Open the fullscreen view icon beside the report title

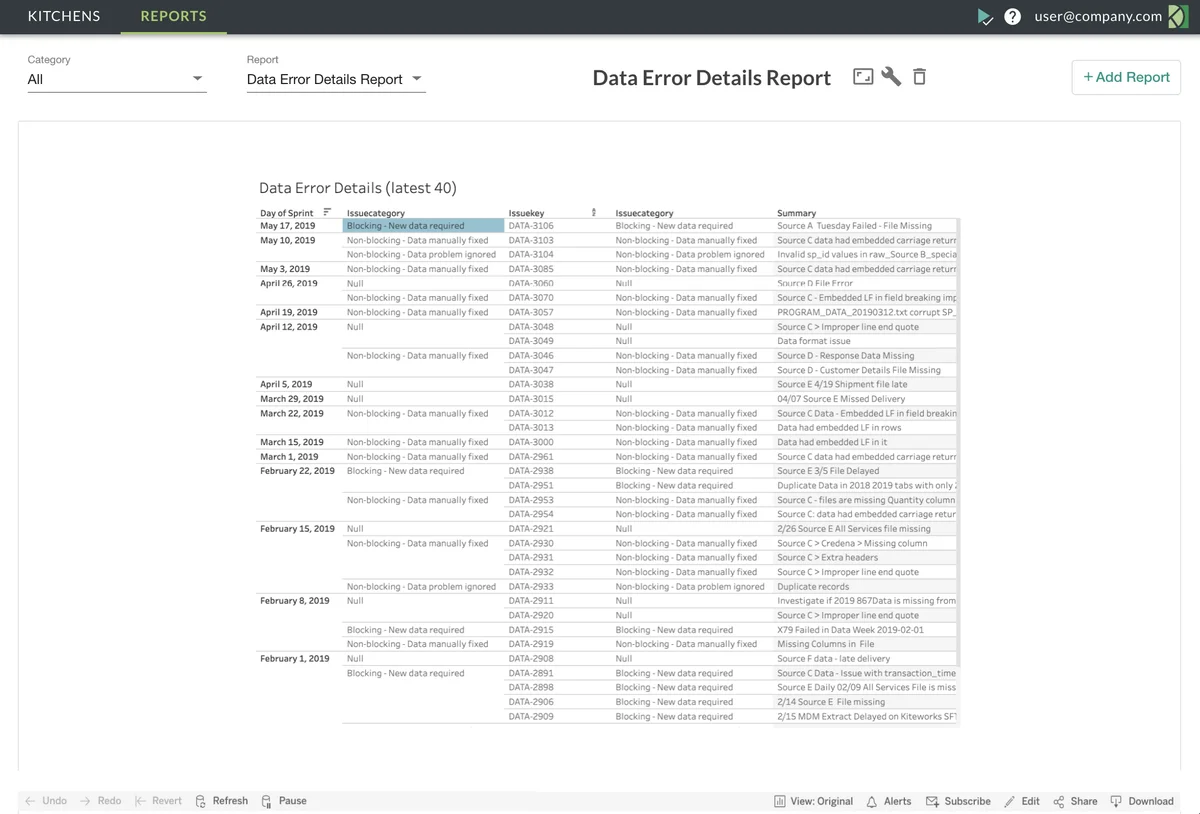(862, 76)
